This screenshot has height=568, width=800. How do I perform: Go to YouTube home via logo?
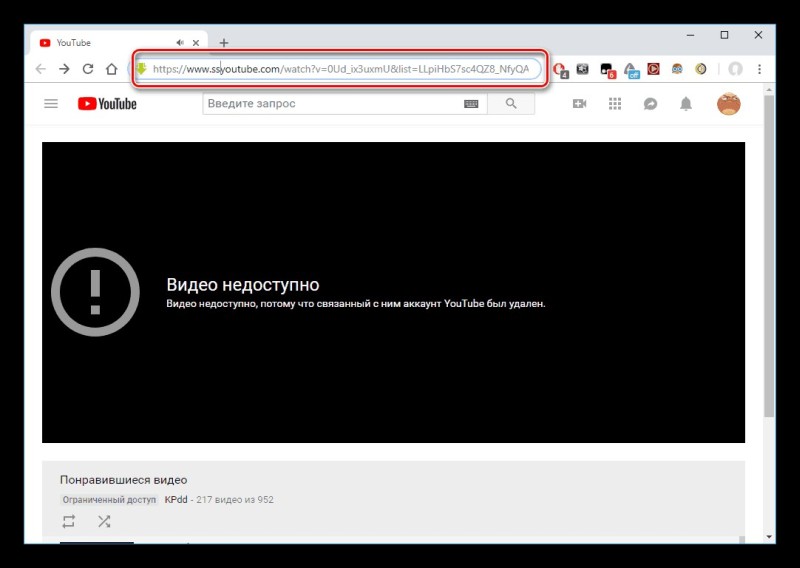click(107, 104)
